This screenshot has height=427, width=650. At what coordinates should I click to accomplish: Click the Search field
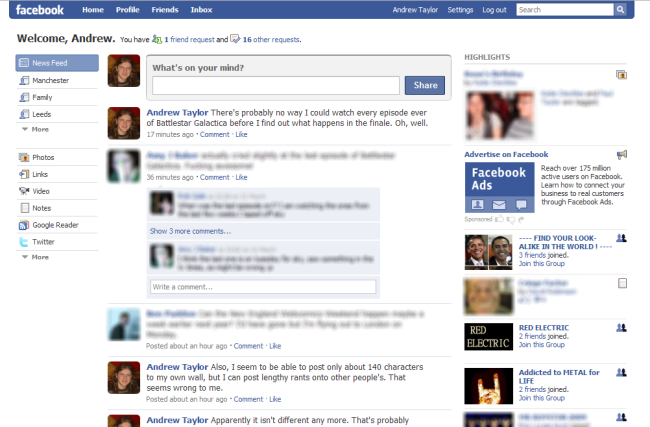(565, 10)
